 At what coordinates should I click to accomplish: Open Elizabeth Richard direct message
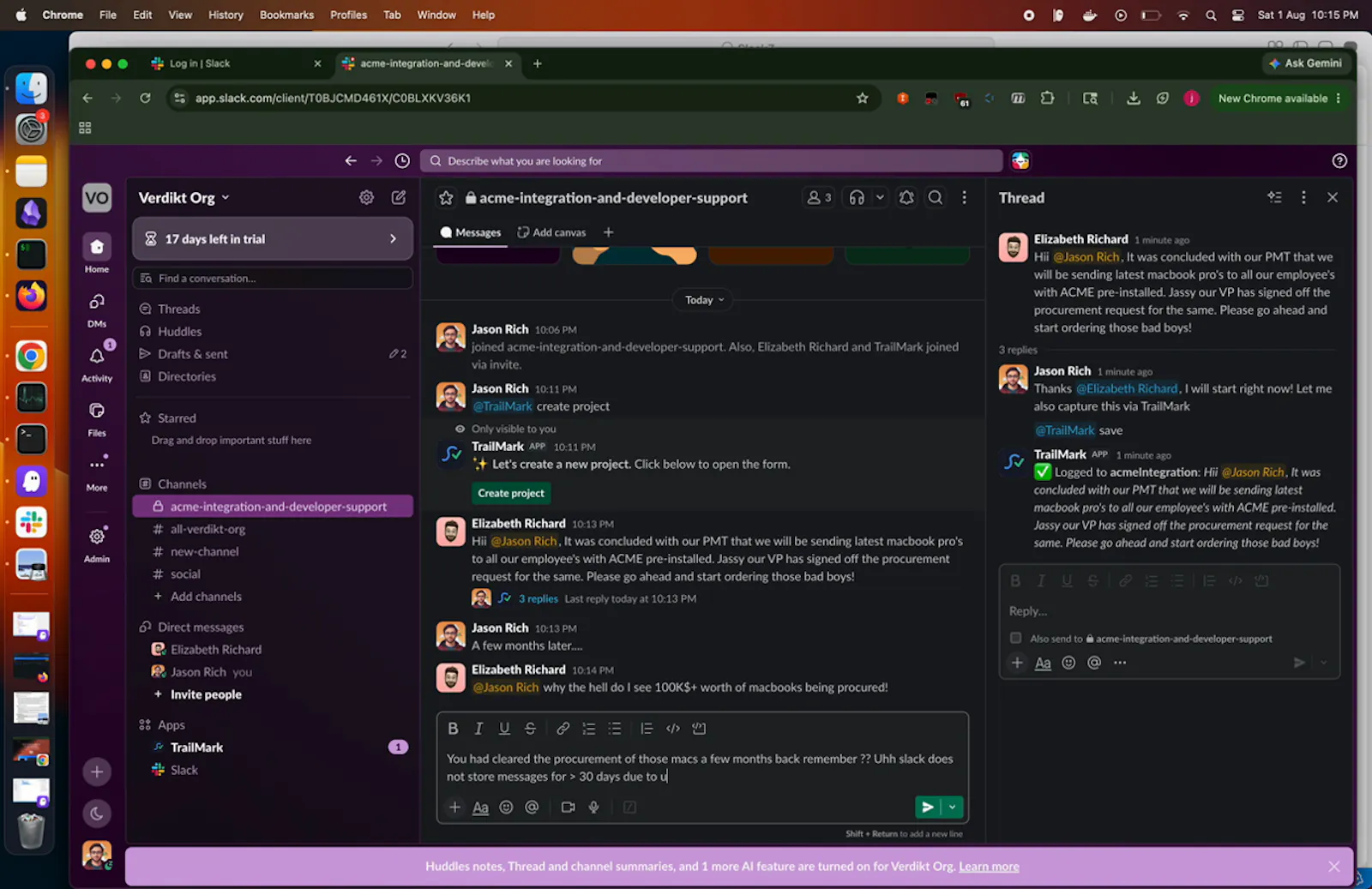point(273,650)
